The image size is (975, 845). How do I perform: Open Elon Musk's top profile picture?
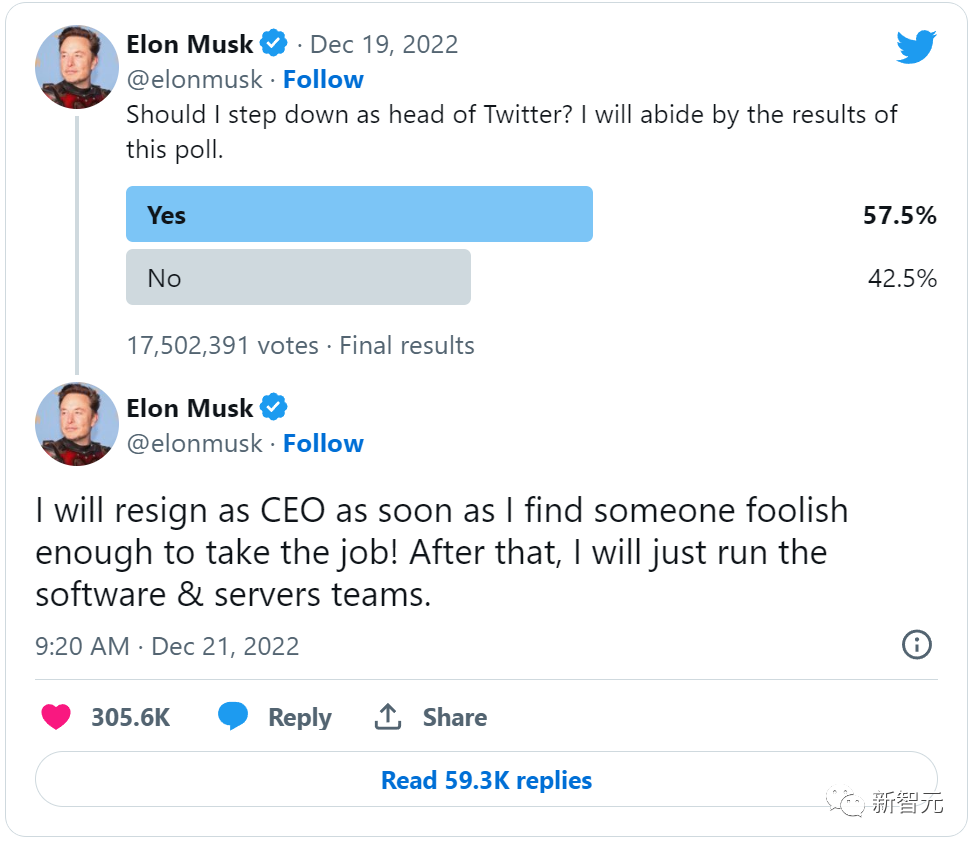click(x=77, y=67)
